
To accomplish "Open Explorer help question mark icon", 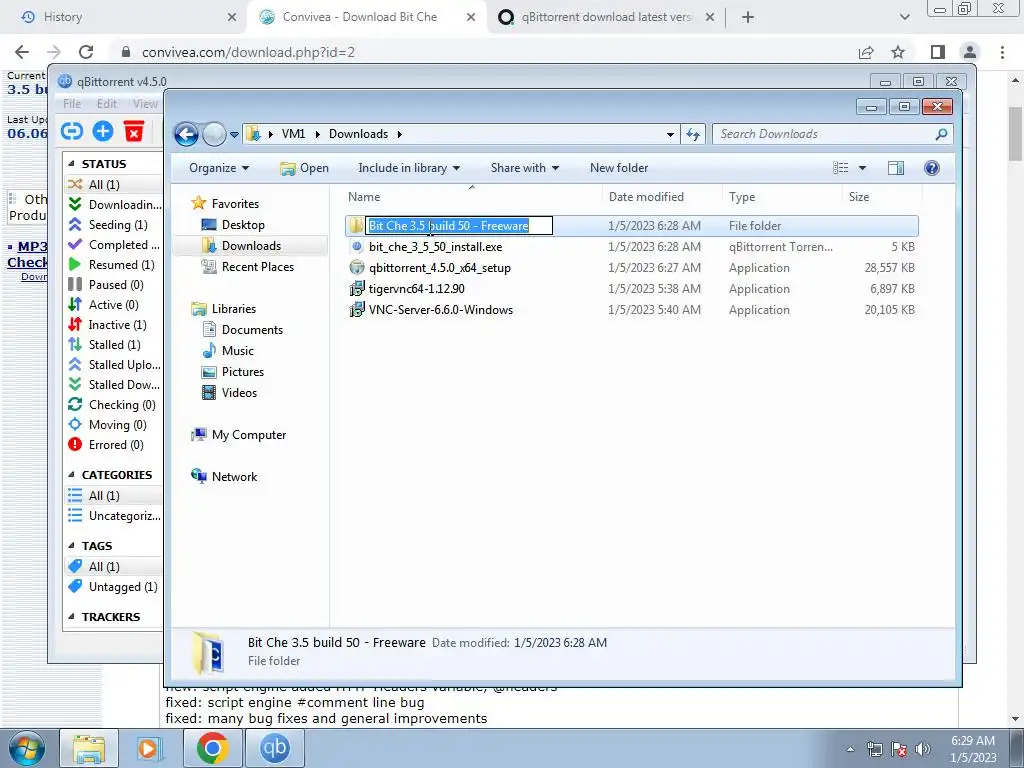I will pos(932,168).
